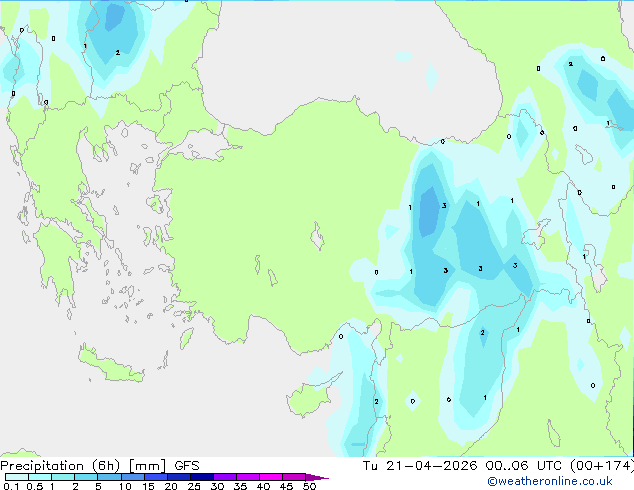Select the 40–45 mm magenta legend swatch
Image resolution: width=634 pixels, height=490 pixels.
point(271,477)
